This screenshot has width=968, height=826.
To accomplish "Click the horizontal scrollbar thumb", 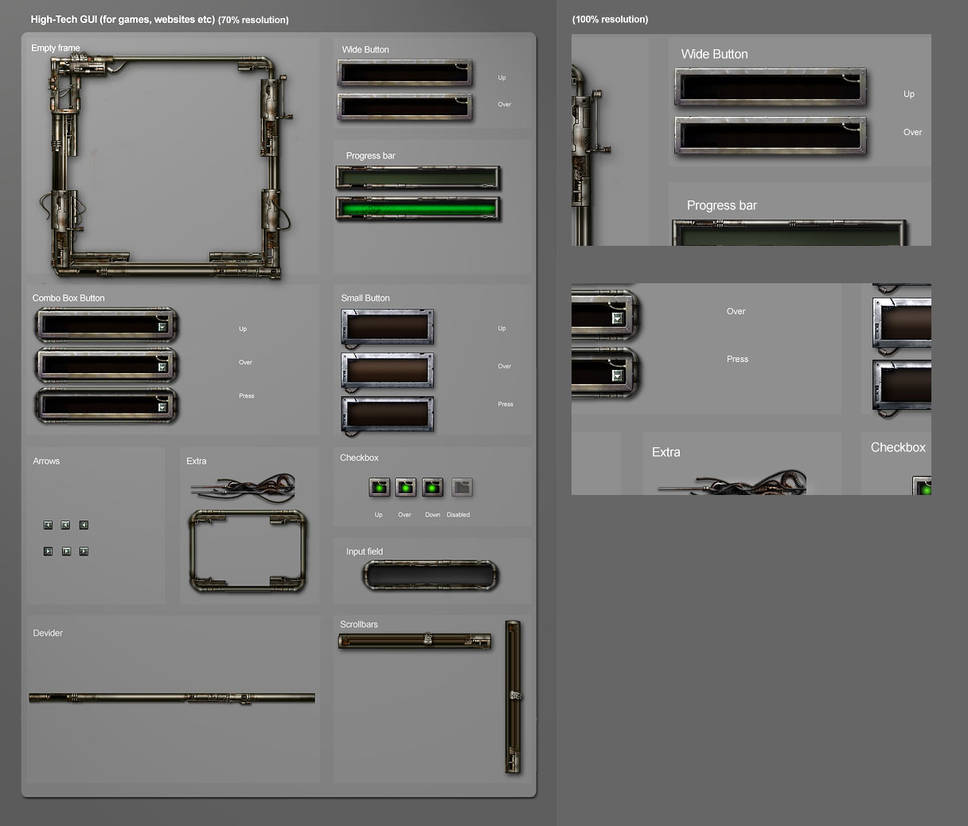I will click(x=428, y=640).
